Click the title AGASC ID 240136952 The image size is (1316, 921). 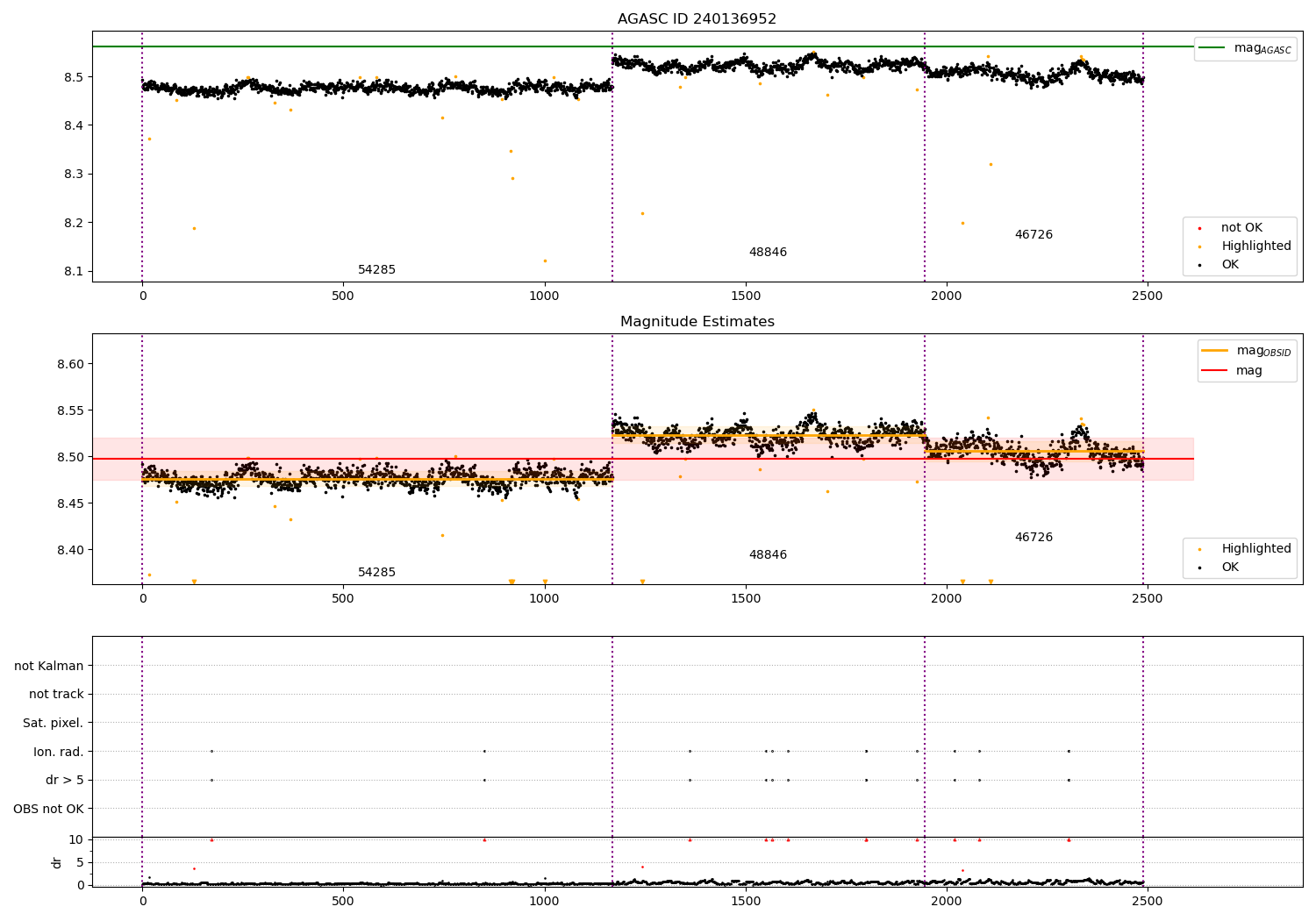point(697,19)
